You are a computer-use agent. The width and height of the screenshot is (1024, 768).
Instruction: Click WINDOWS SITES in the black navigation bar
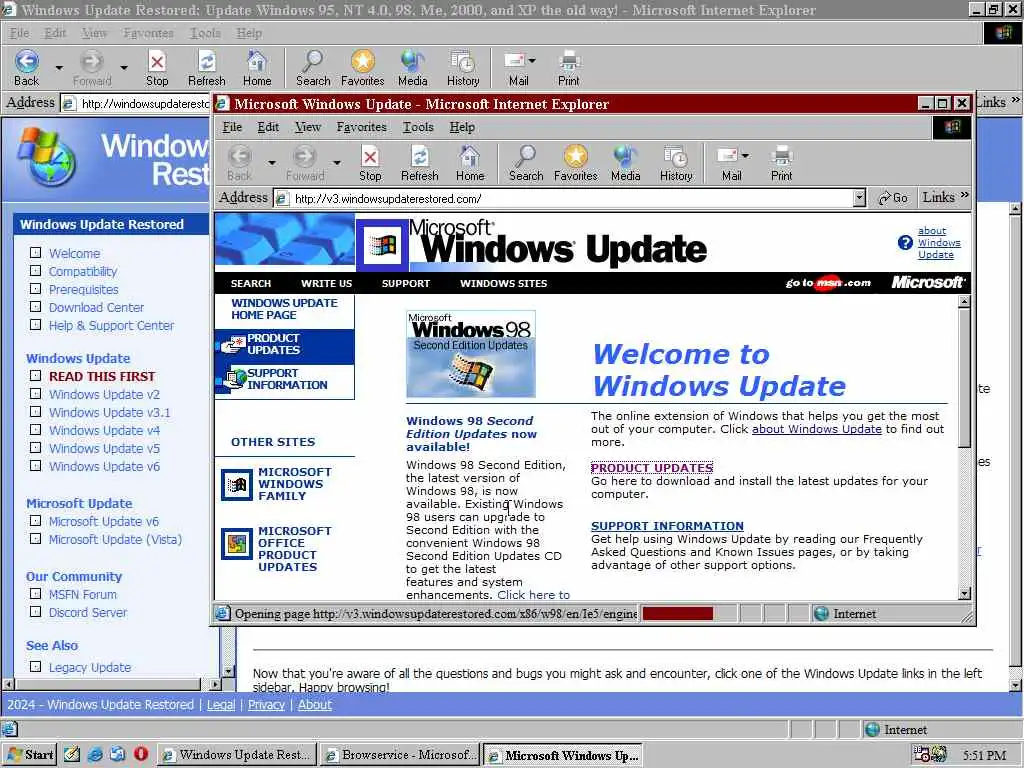pos(504,283)
